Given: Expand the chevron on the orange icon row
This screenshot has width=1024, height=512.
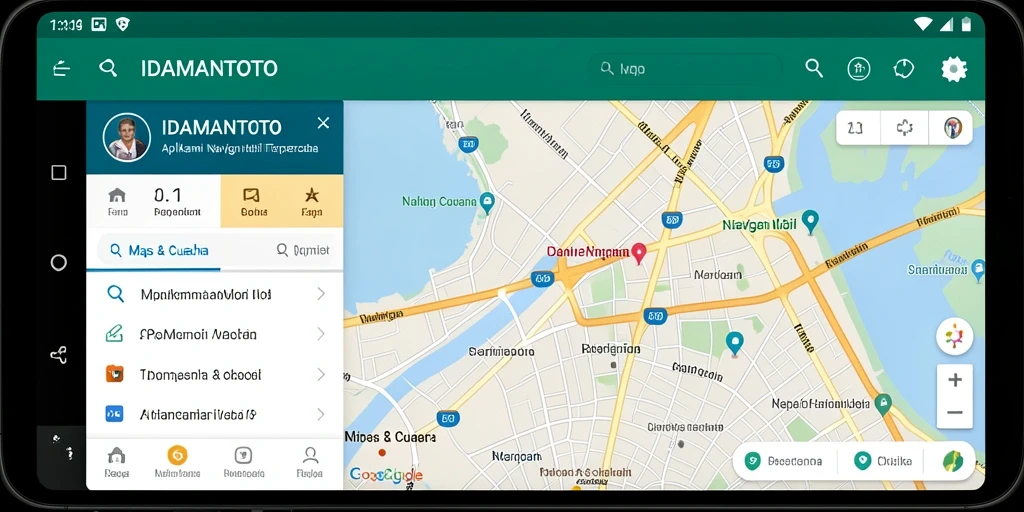Looking at the screenshot, I should pos(321,374).
